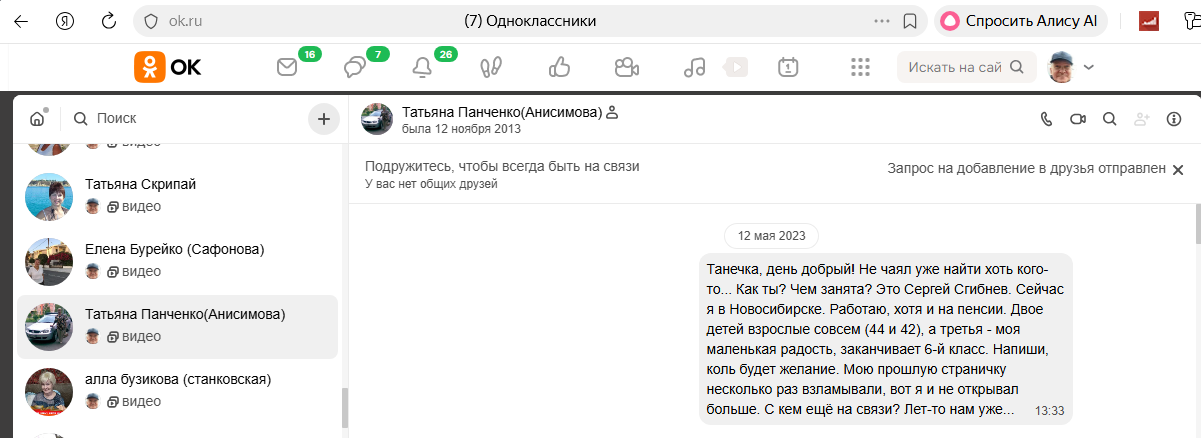Open the messages envelope icon
The image size is (1201, 438).
click(x=288, y=68)
